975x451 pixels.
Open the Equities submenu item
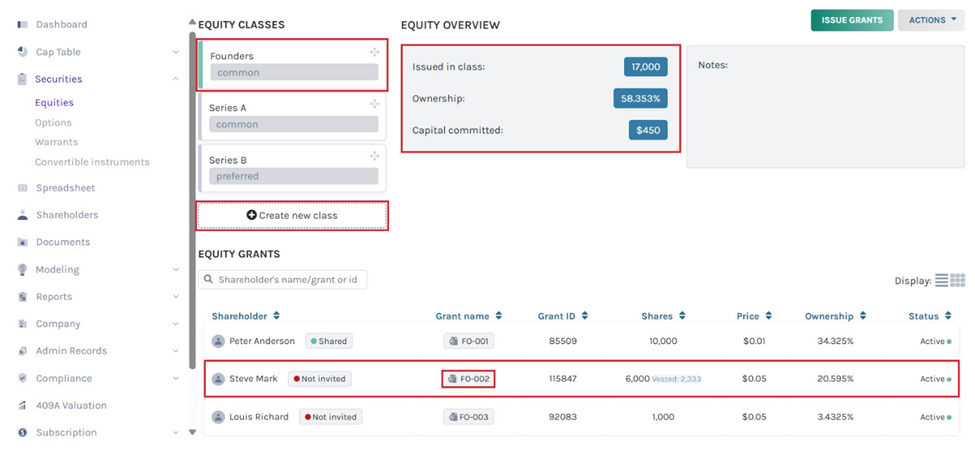pos(54,103)
